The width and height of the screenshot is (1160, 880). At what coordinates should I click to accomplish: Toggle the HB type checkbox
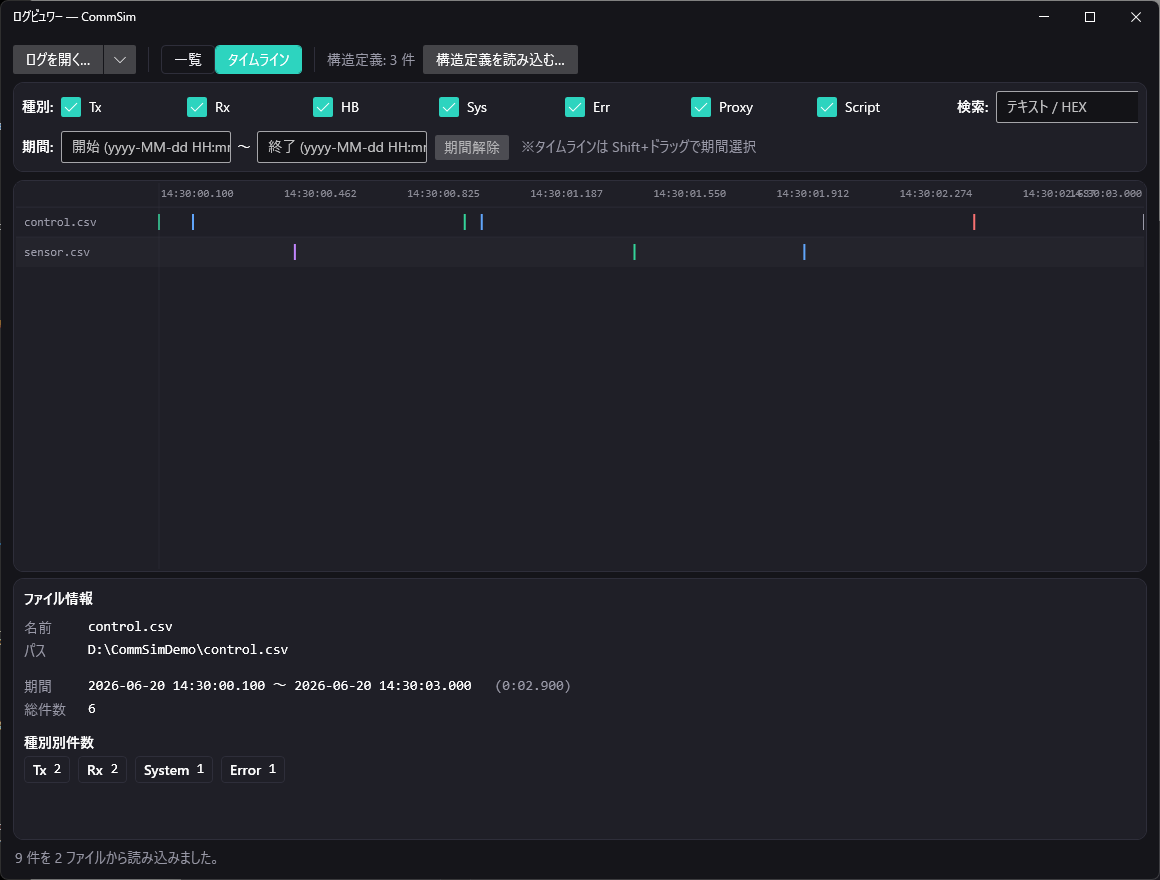pos(323,107)
